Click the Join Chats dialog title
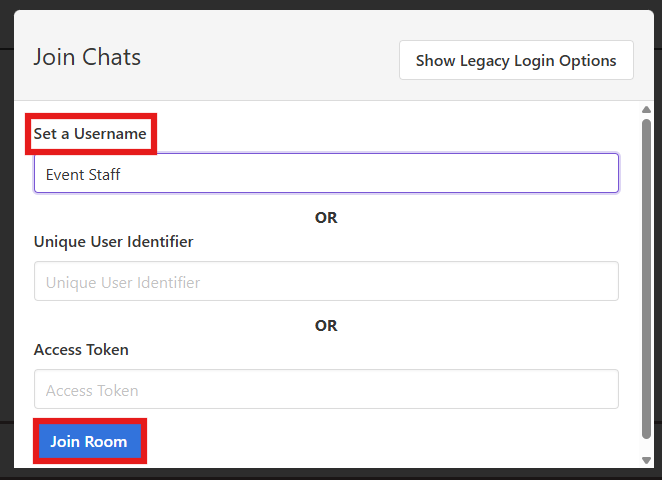 (87, 56)
